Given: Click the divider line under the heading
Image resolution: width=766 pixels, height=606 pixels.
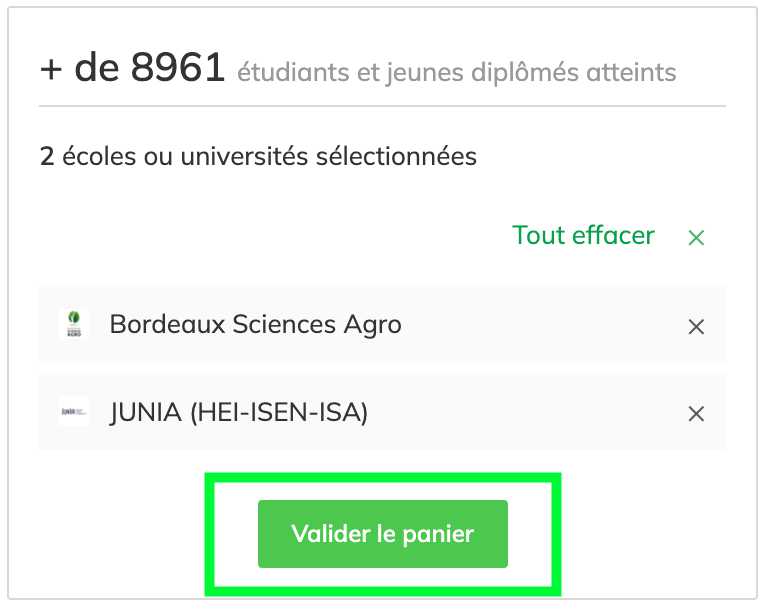Looking at the screenshot, I should click(x=382, y=105).
